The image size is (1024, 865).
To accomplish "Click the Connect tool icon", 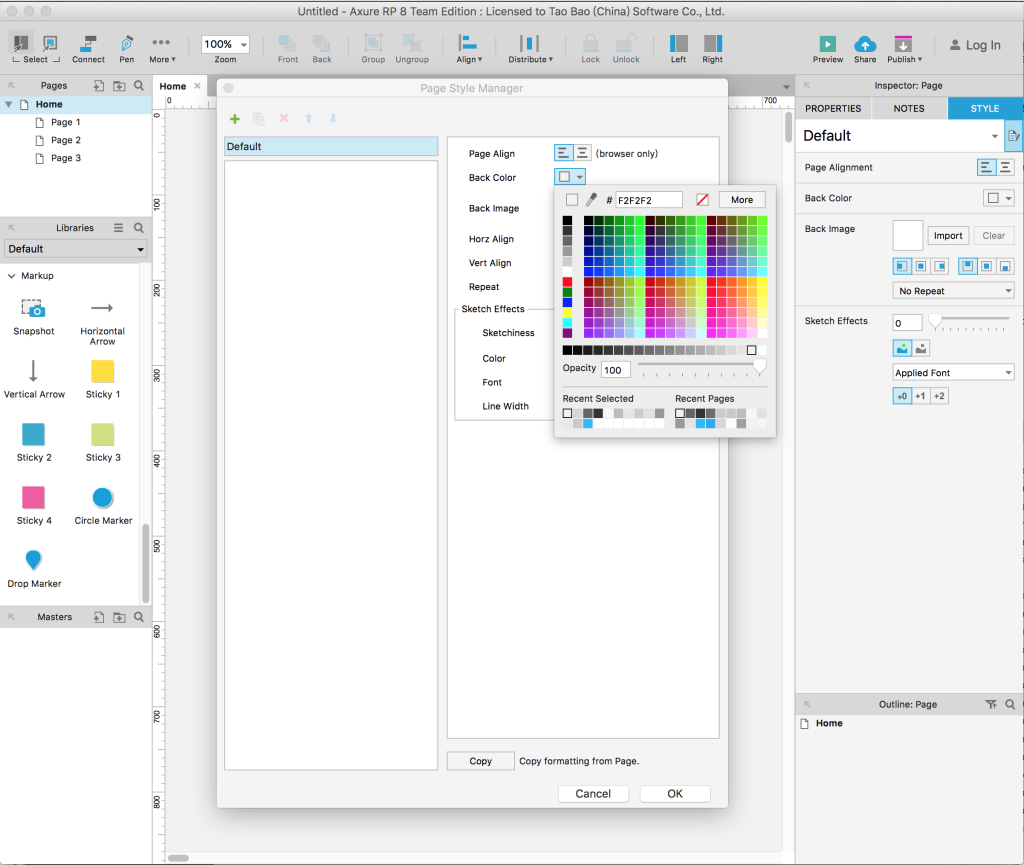I will (88, 44).
